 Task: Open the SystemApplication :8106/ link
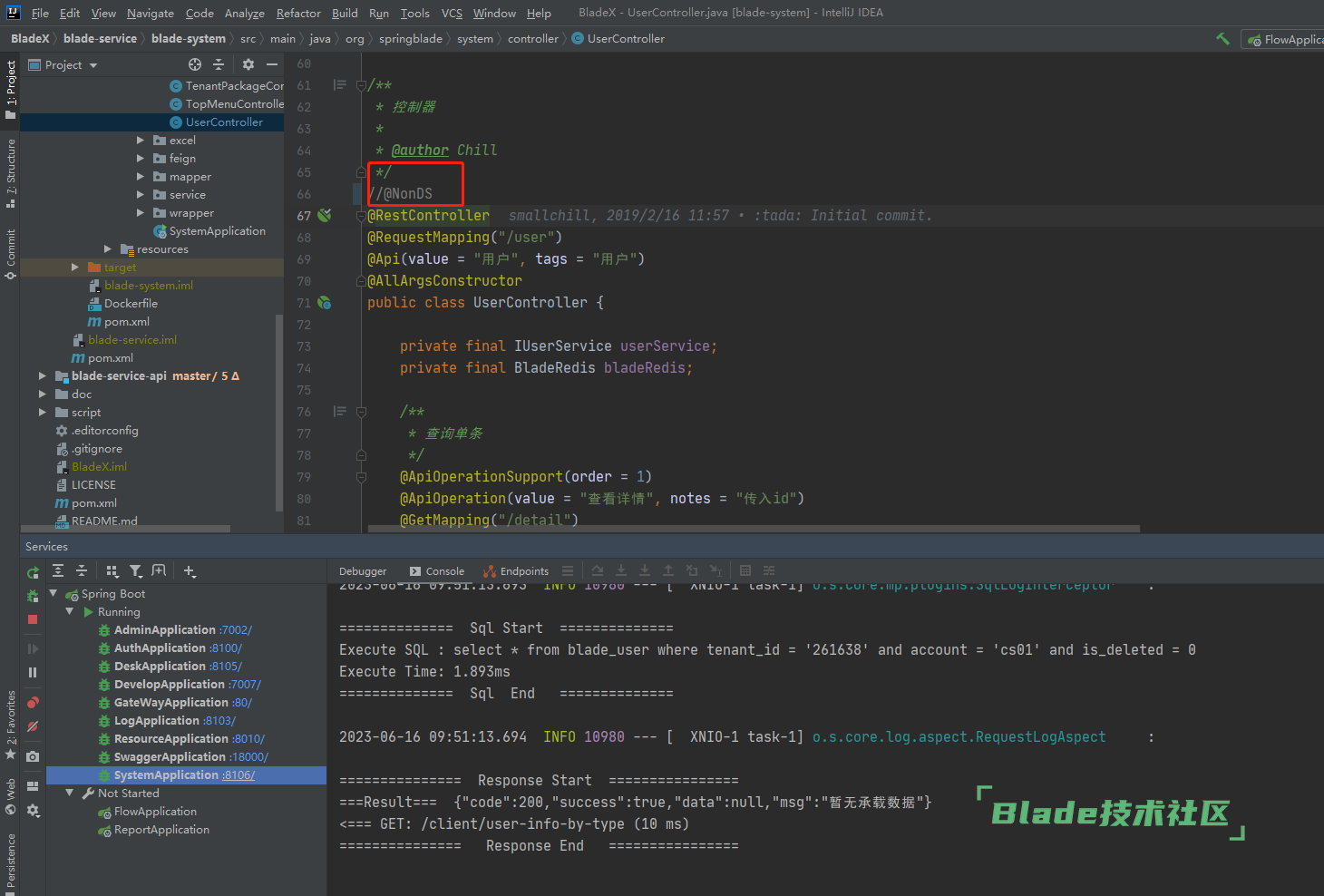tap(239, 774)
